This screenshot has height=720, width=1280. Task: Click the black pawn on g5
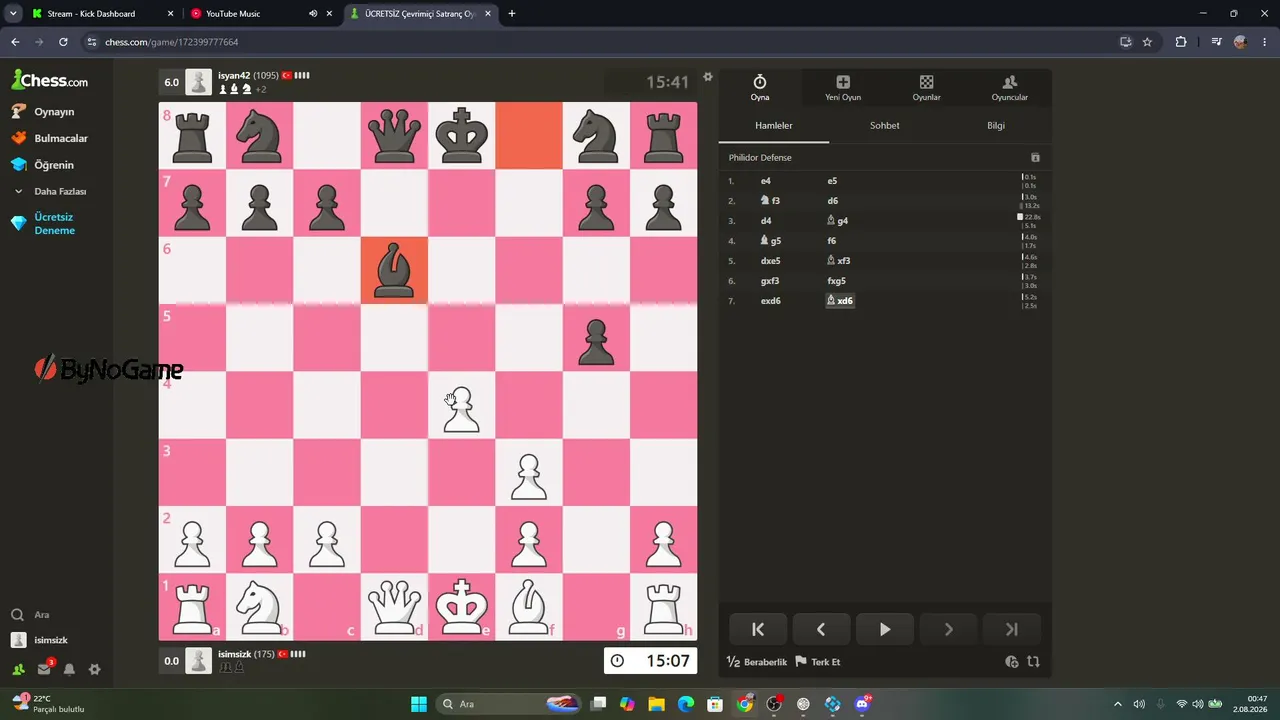pos(596,340)
